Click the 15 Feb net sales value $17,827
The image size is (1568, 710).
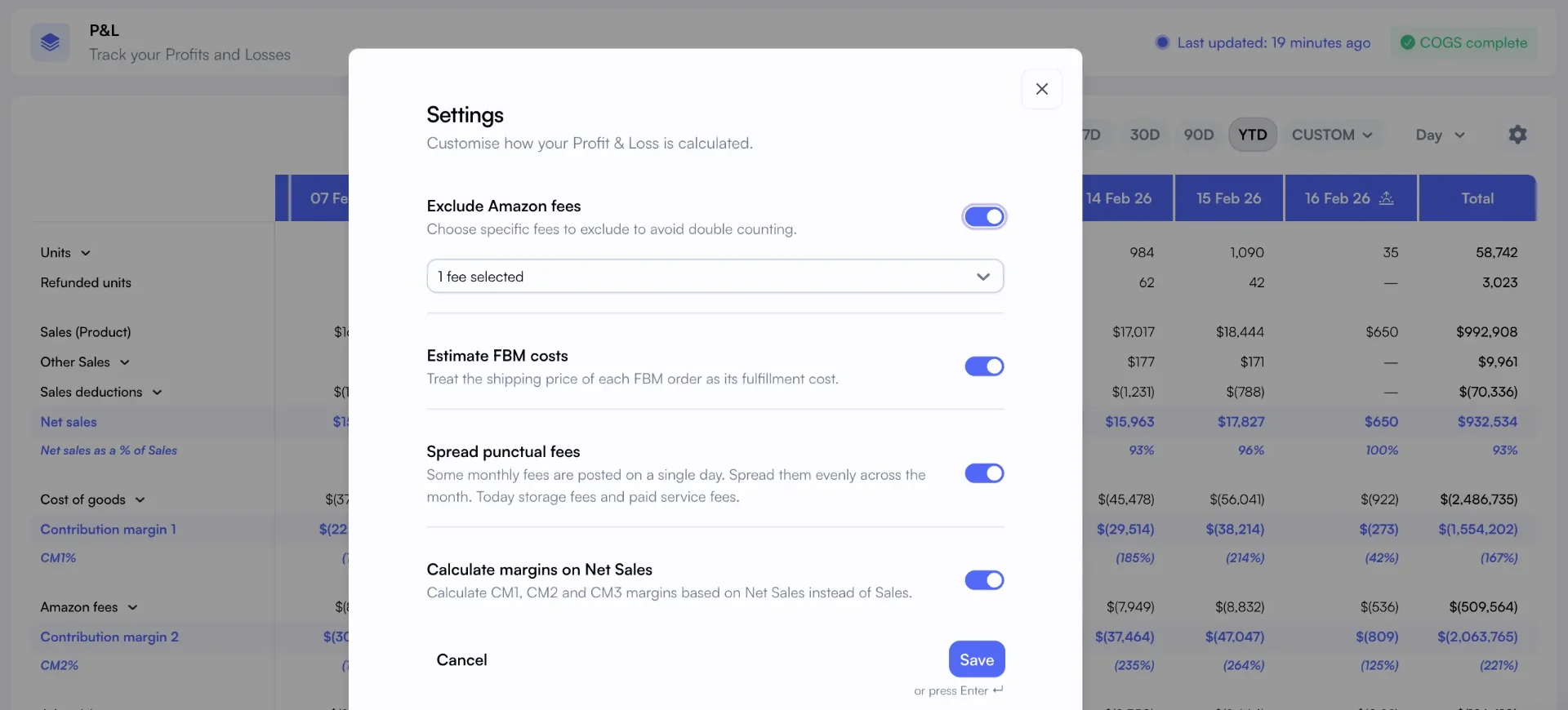[1241, 422]
